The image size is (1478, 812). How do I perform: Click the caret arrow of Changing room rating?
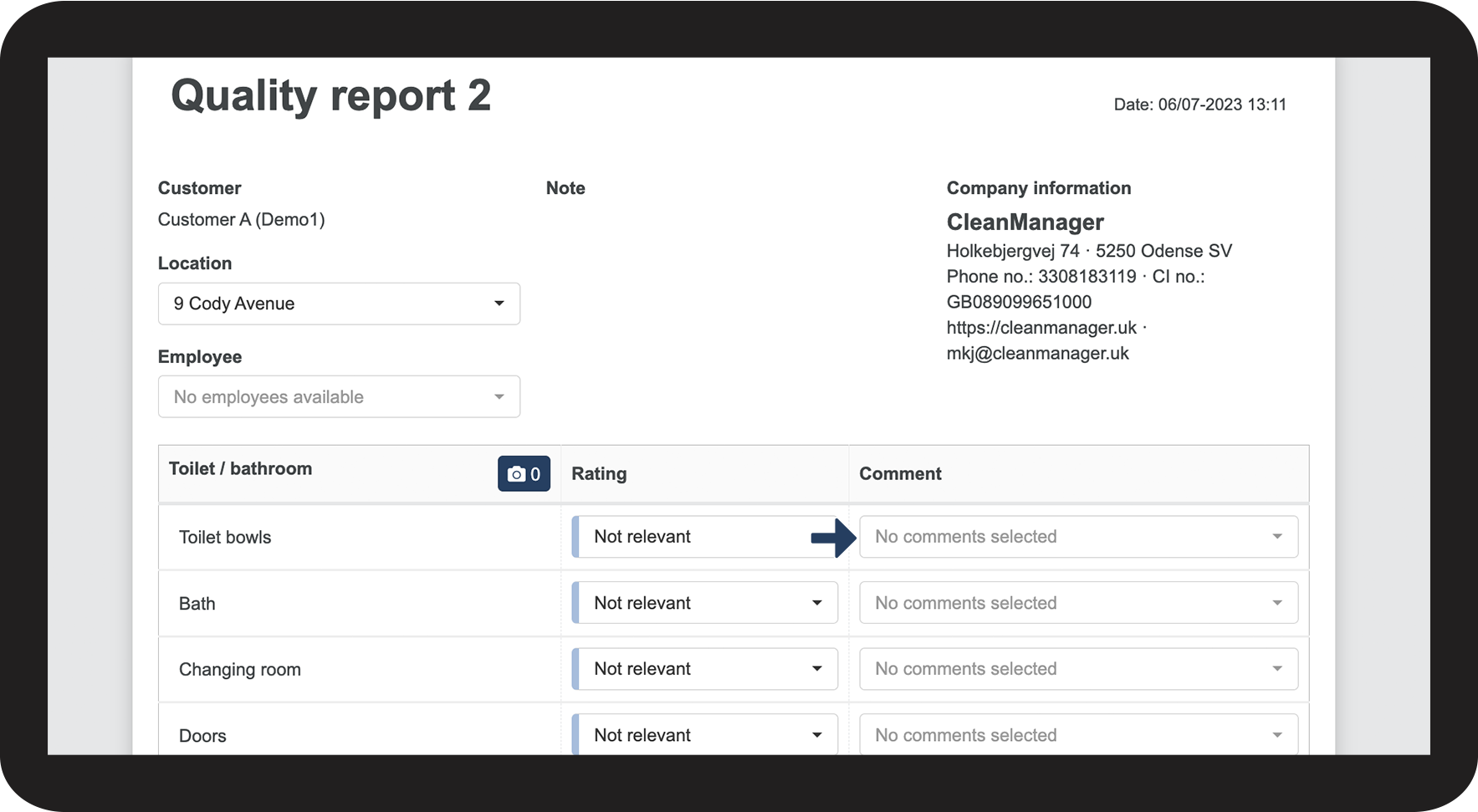817,669
